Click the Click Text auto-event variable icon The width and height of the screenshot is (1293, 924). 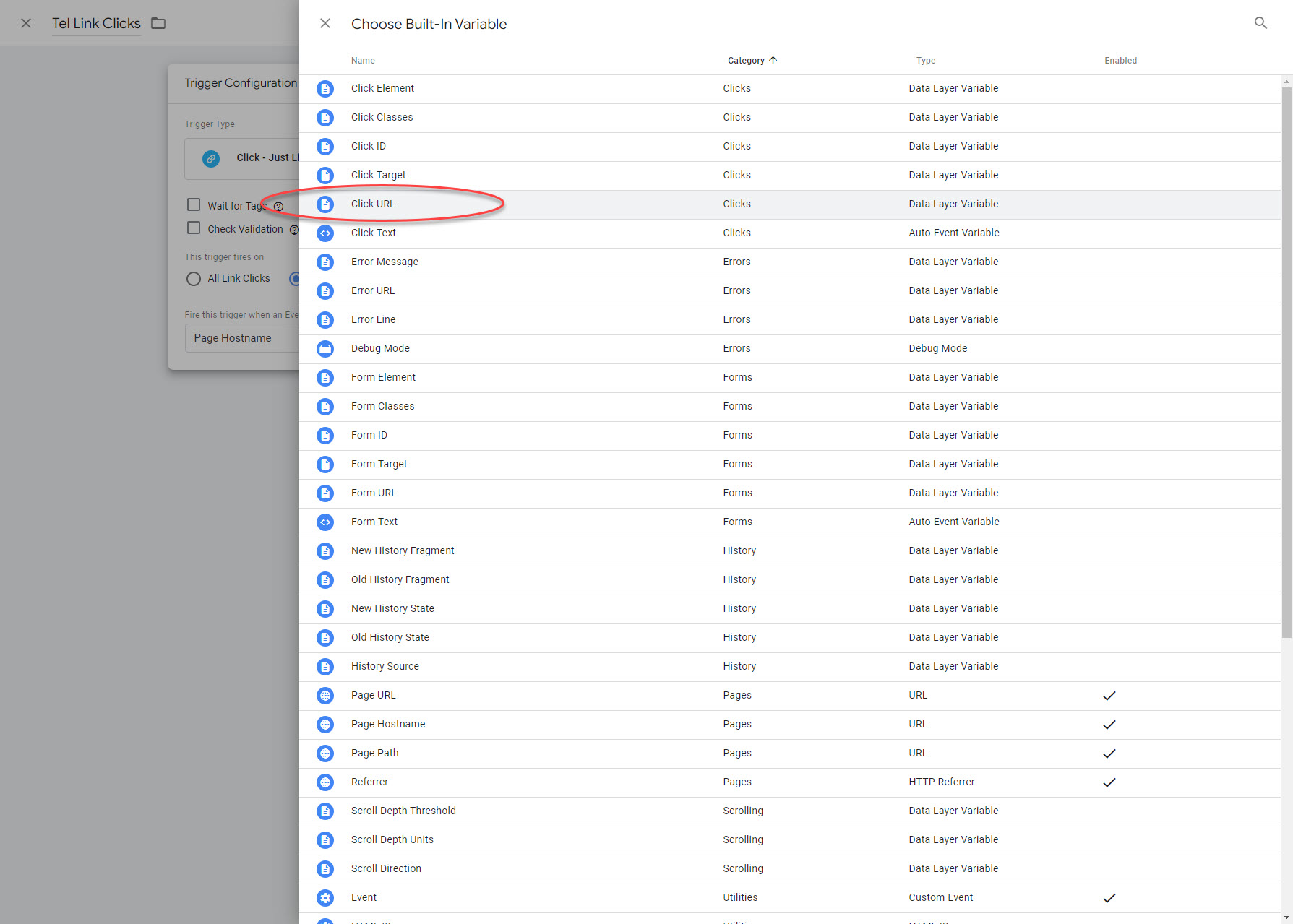tap(325, 233)
